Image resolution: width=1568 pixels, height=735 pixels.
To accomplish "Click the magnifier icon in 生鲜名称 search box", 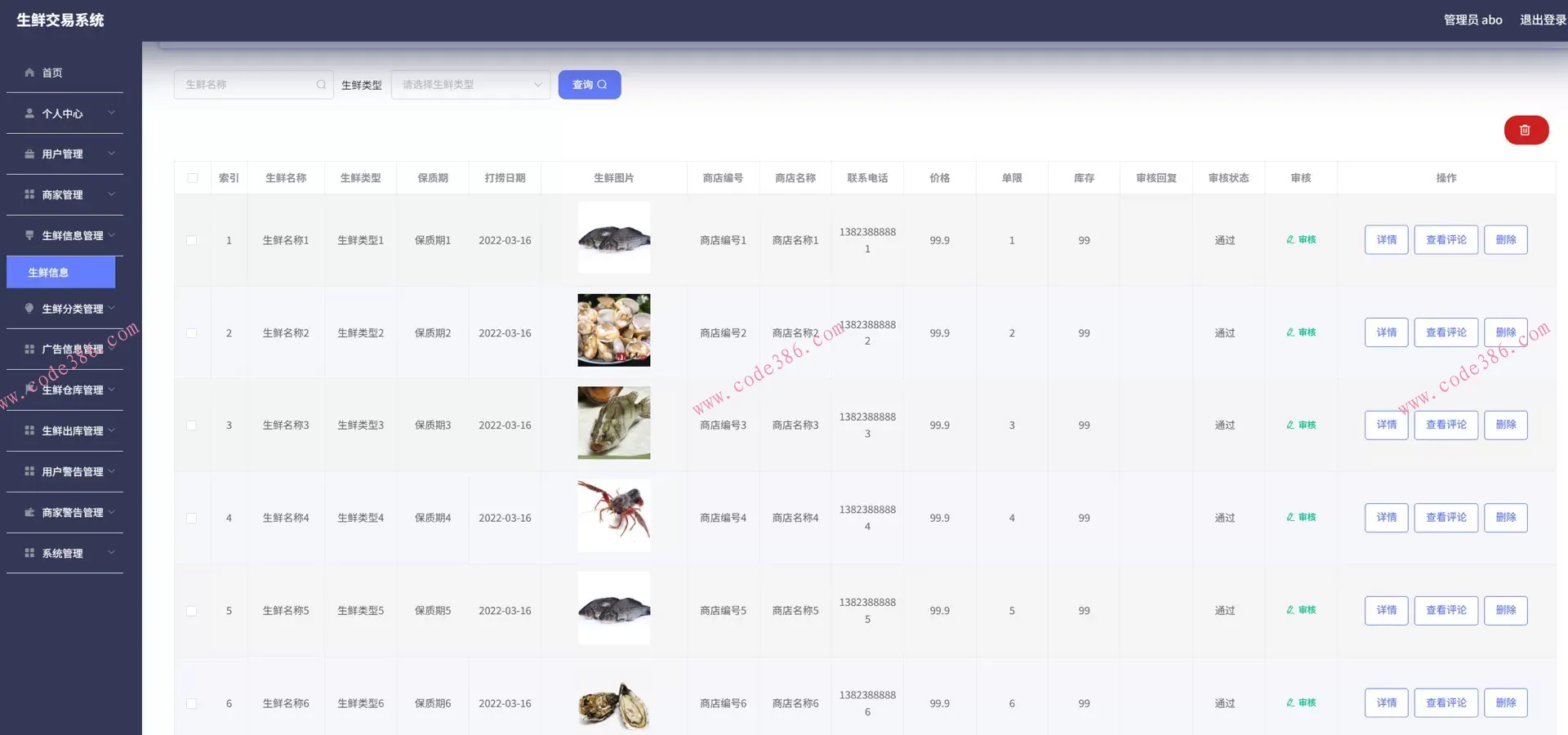I will pyautogui.click(x=321, y=84).
